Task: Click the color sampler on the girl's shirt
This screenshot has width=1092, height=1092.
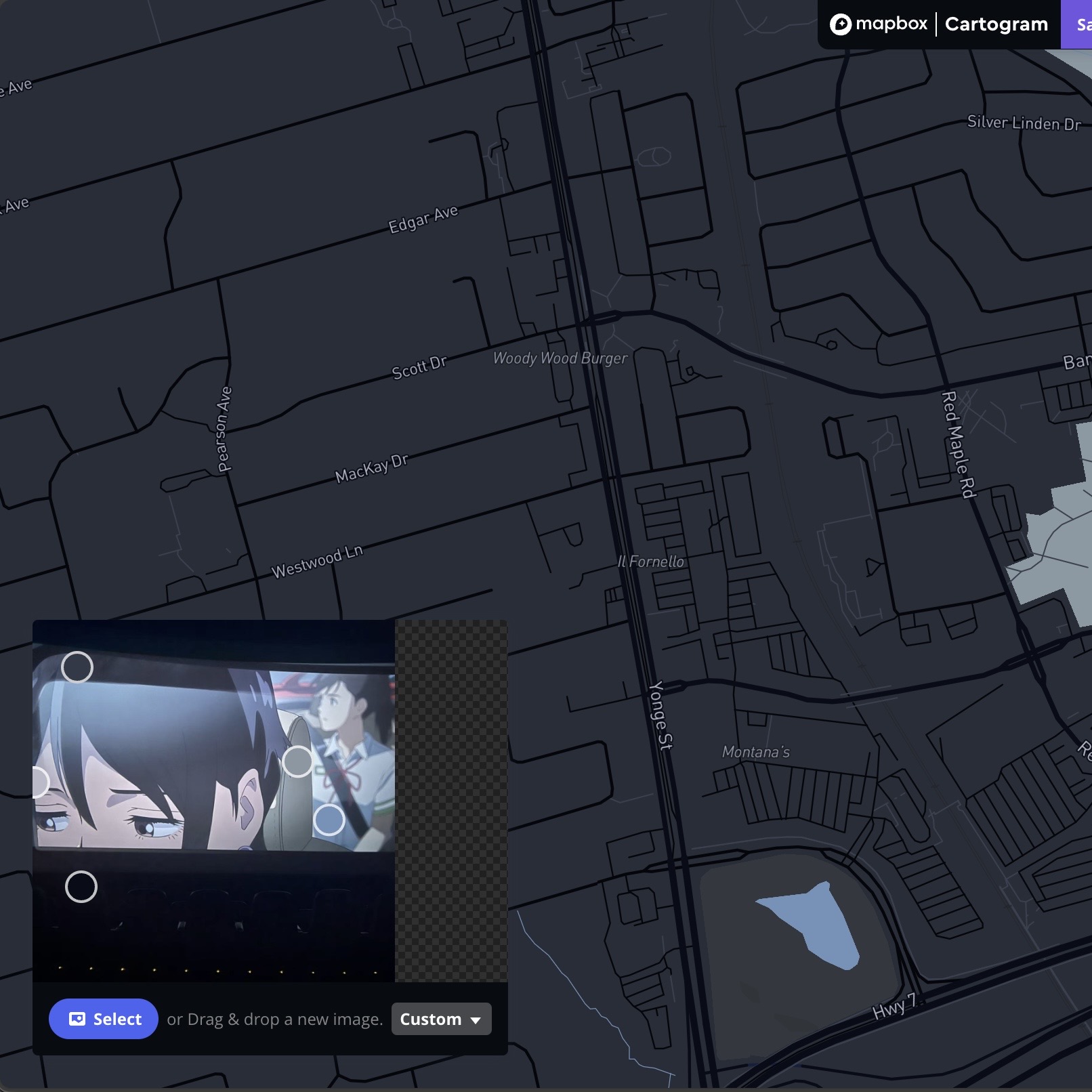Action: pyautogui.click(x=329, y=820)
